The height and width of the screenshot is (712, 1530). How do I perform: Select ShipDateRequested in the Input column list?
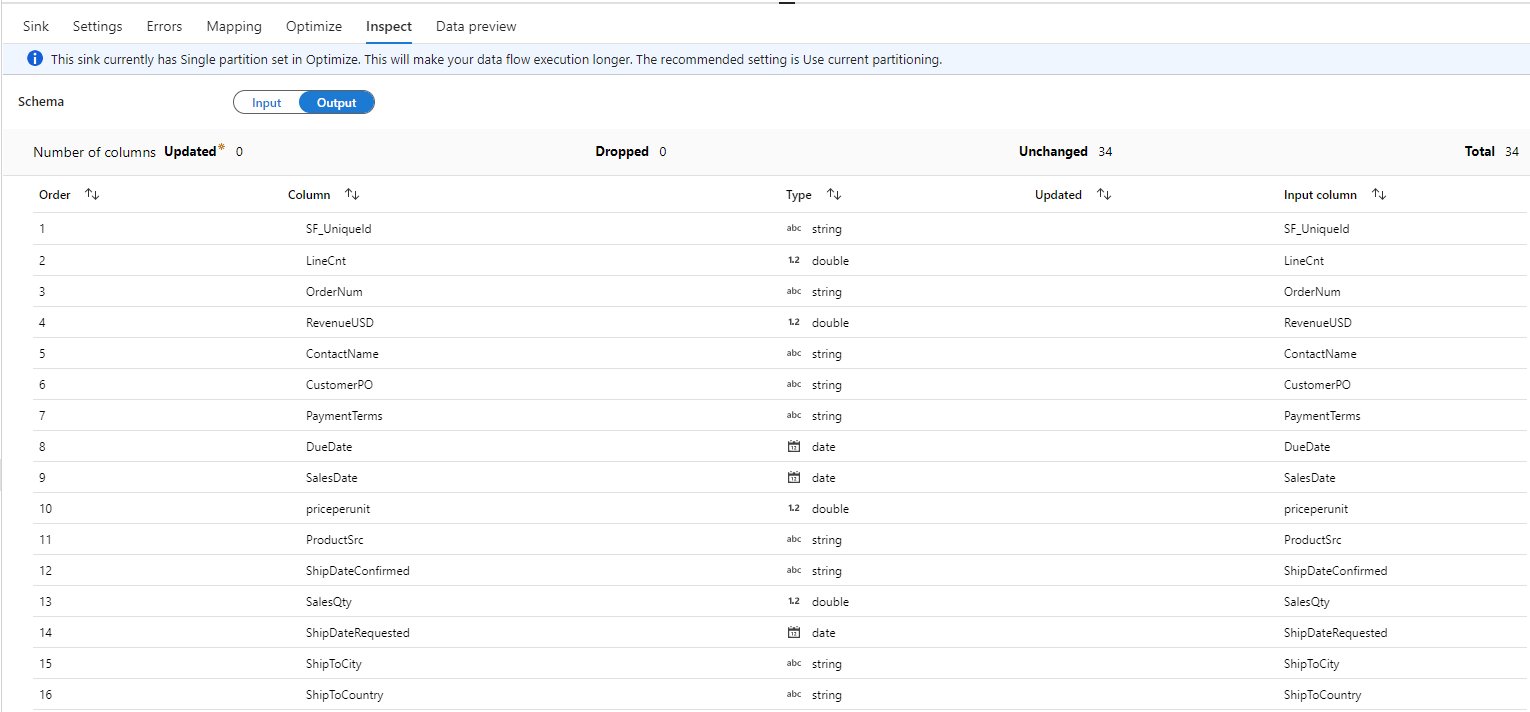1335,633
